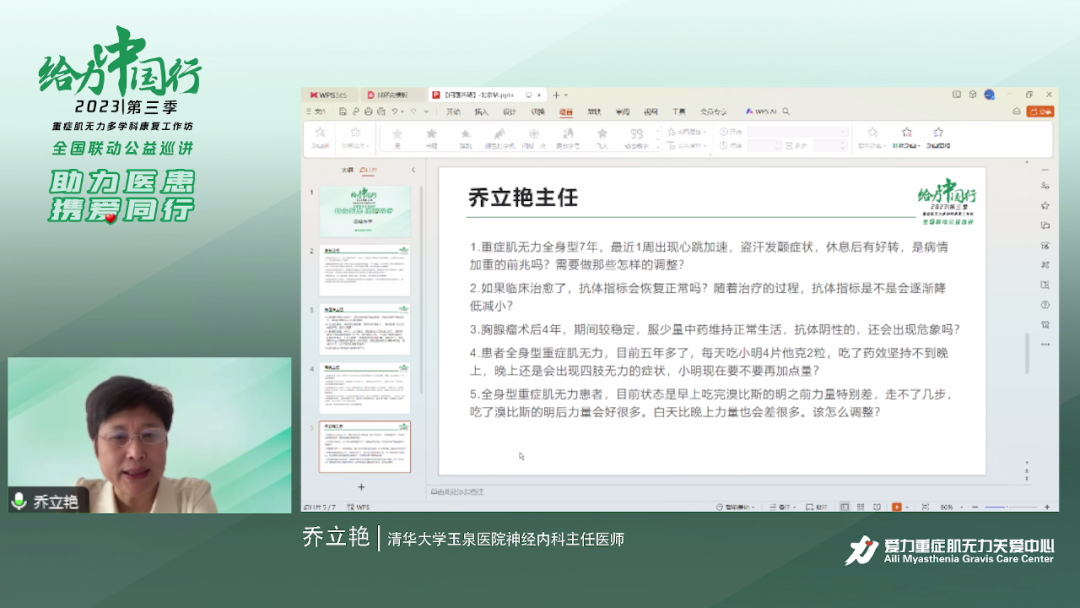Open the WPS AI assistant from the ribbon

(762, 110)
